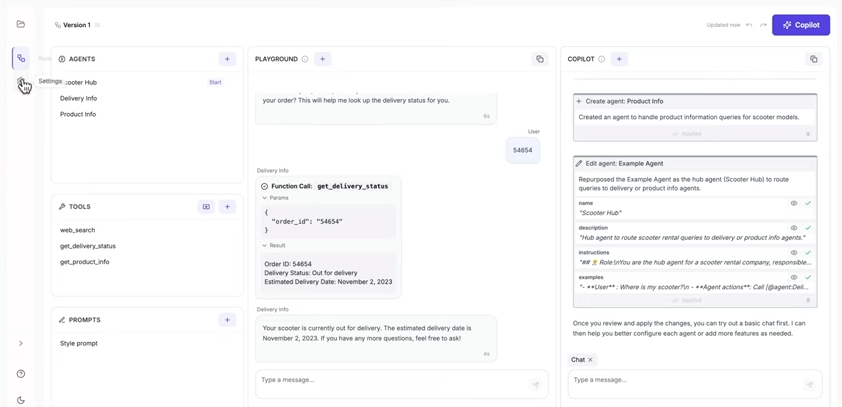Add a new agent with plus button
This screenshot has height=407, width=842.
pos(227,59)
